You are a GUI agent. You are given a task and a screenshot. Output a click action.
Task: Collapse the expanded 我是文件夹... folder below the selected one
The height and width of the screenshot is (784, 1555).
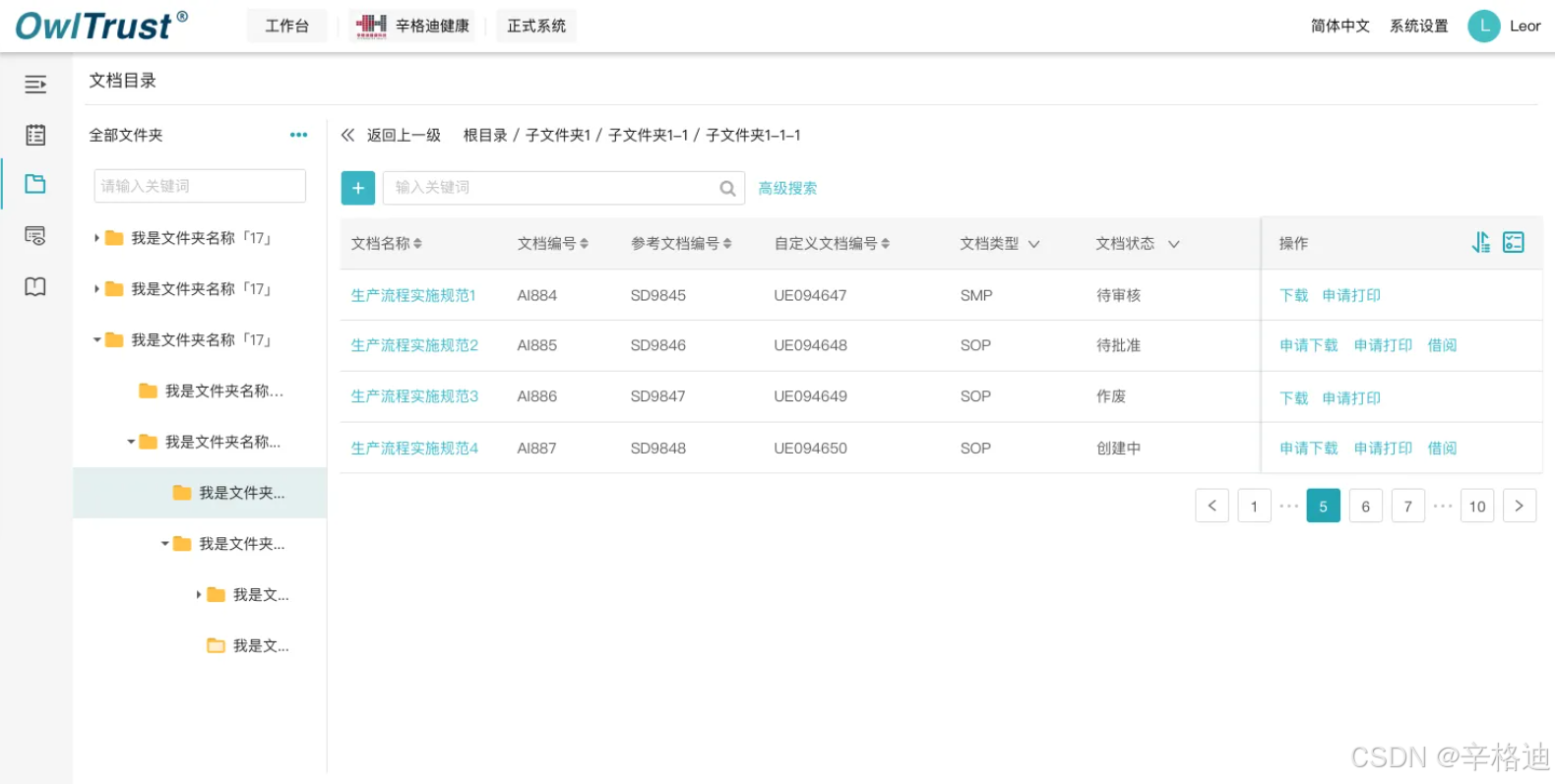[164, 544]
